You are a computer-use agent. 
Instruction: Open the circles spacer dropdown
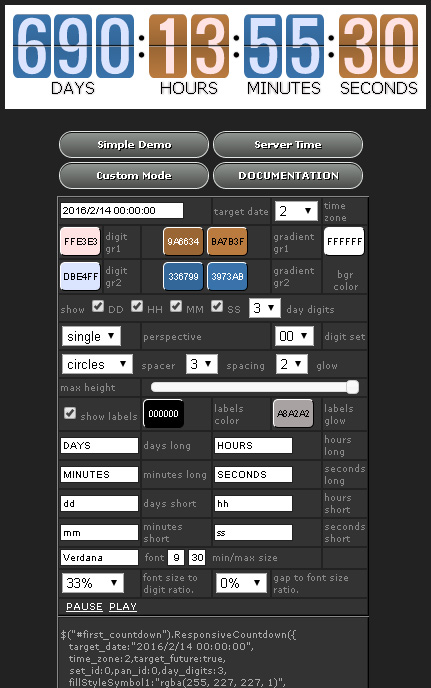coord(97,364)
